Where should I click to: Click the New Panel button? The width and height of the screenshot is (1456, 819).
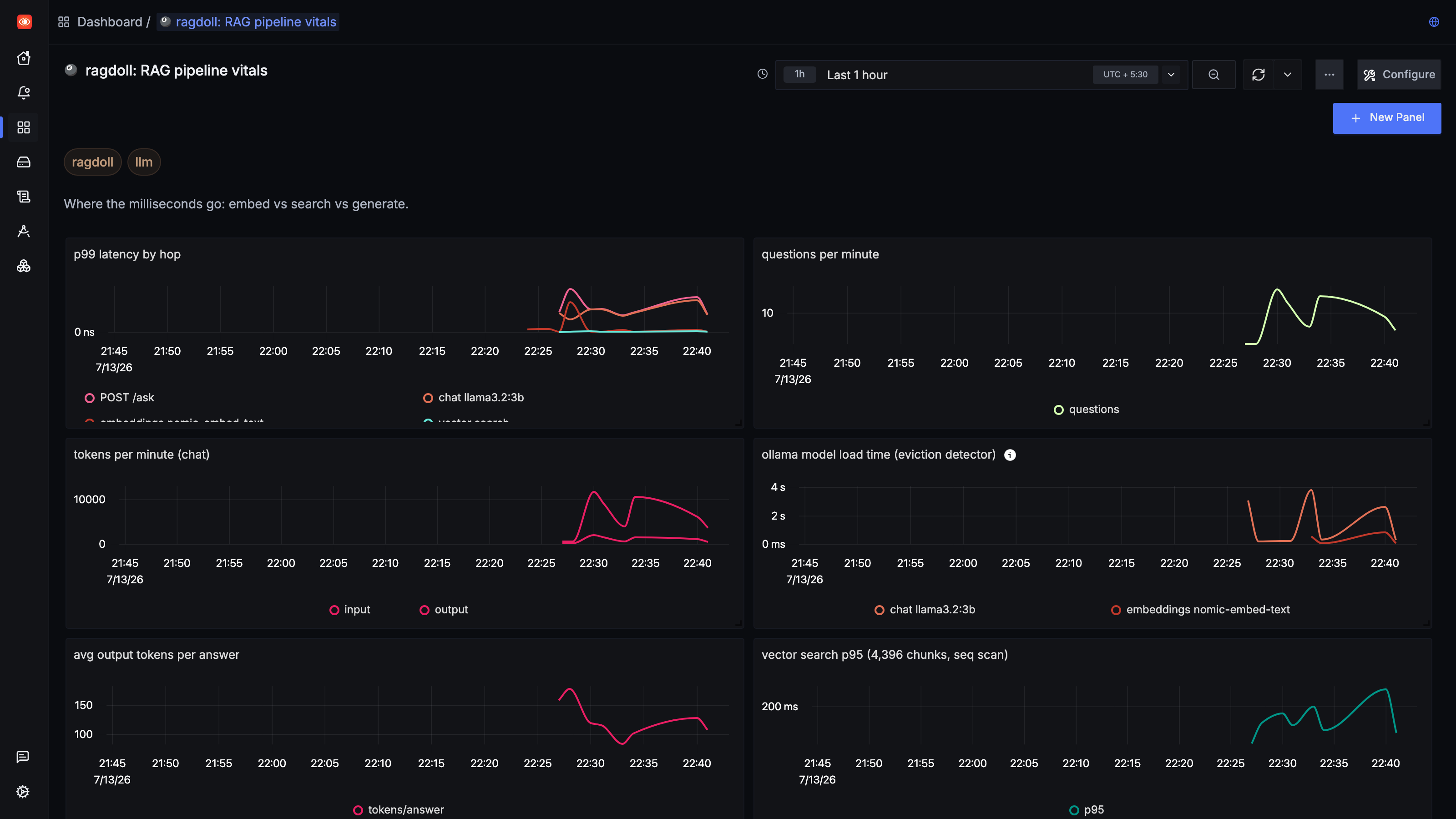coord(1387,117)
